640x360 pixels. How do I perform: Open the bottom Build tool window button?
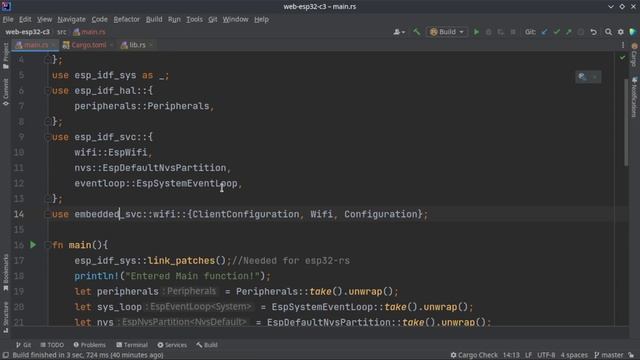point(207,345)
